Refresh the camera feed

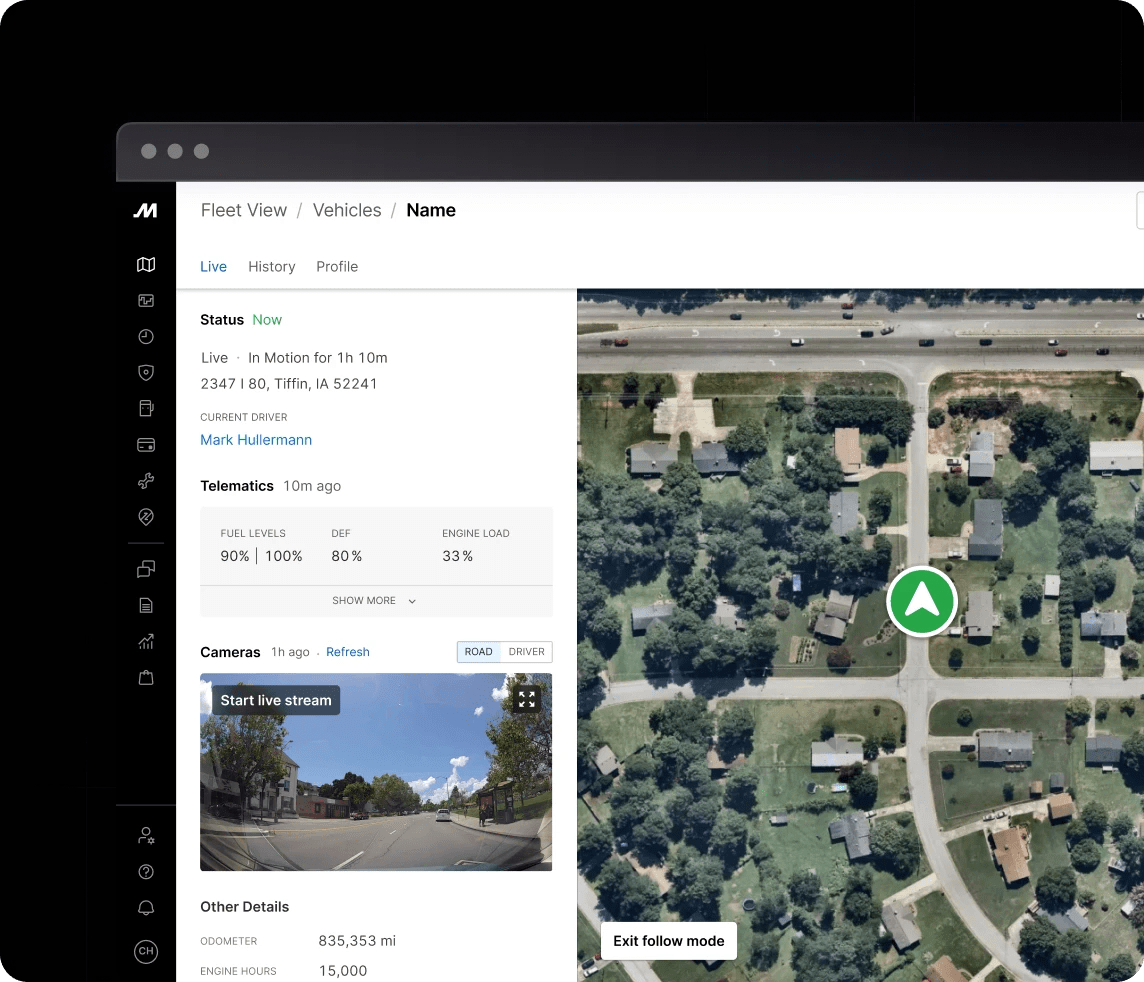click(347, 652)
